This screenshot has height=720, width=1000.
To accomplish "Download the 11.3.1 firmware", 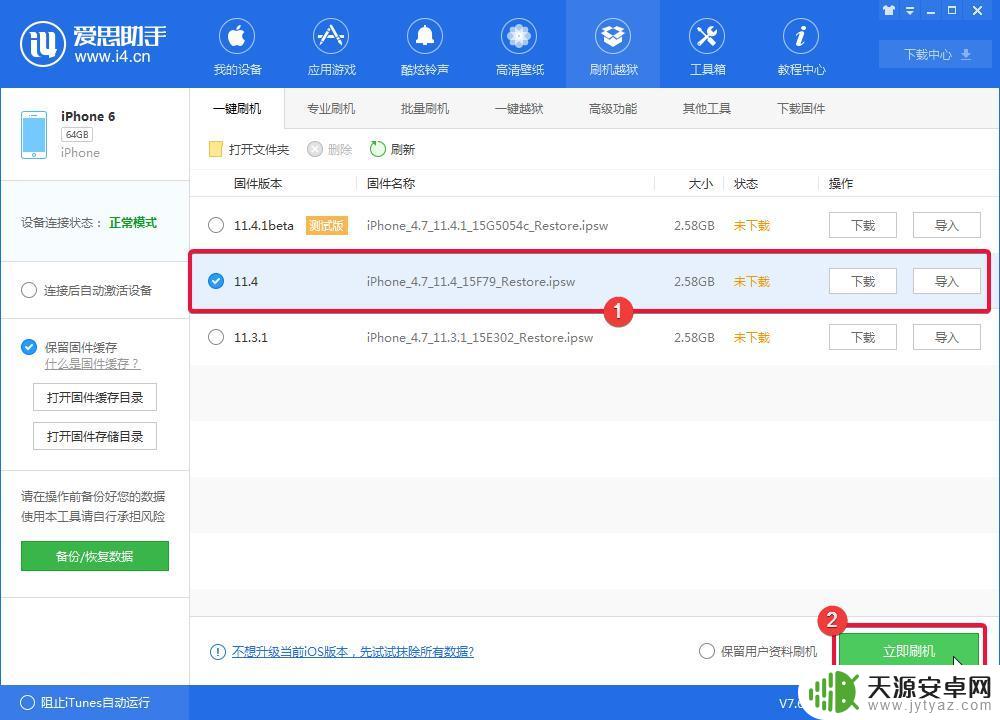I will pyautogui.click(x=863, y=337).
